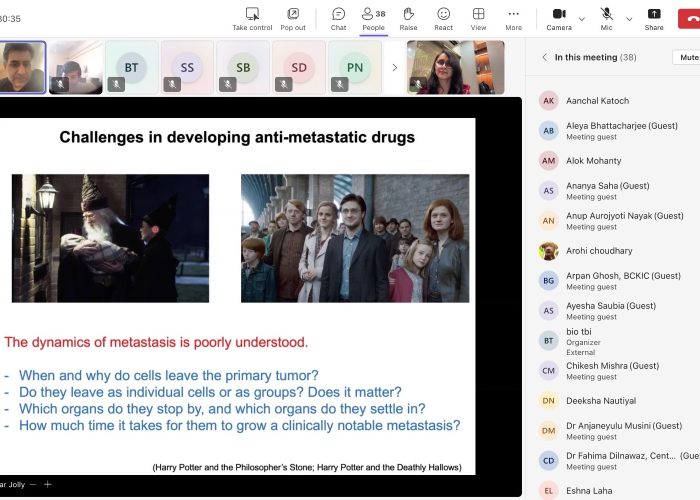Select Anup Aurojyoti Nayak (Guest)
This screenshot has height=500, width=700.
point(617,221)
